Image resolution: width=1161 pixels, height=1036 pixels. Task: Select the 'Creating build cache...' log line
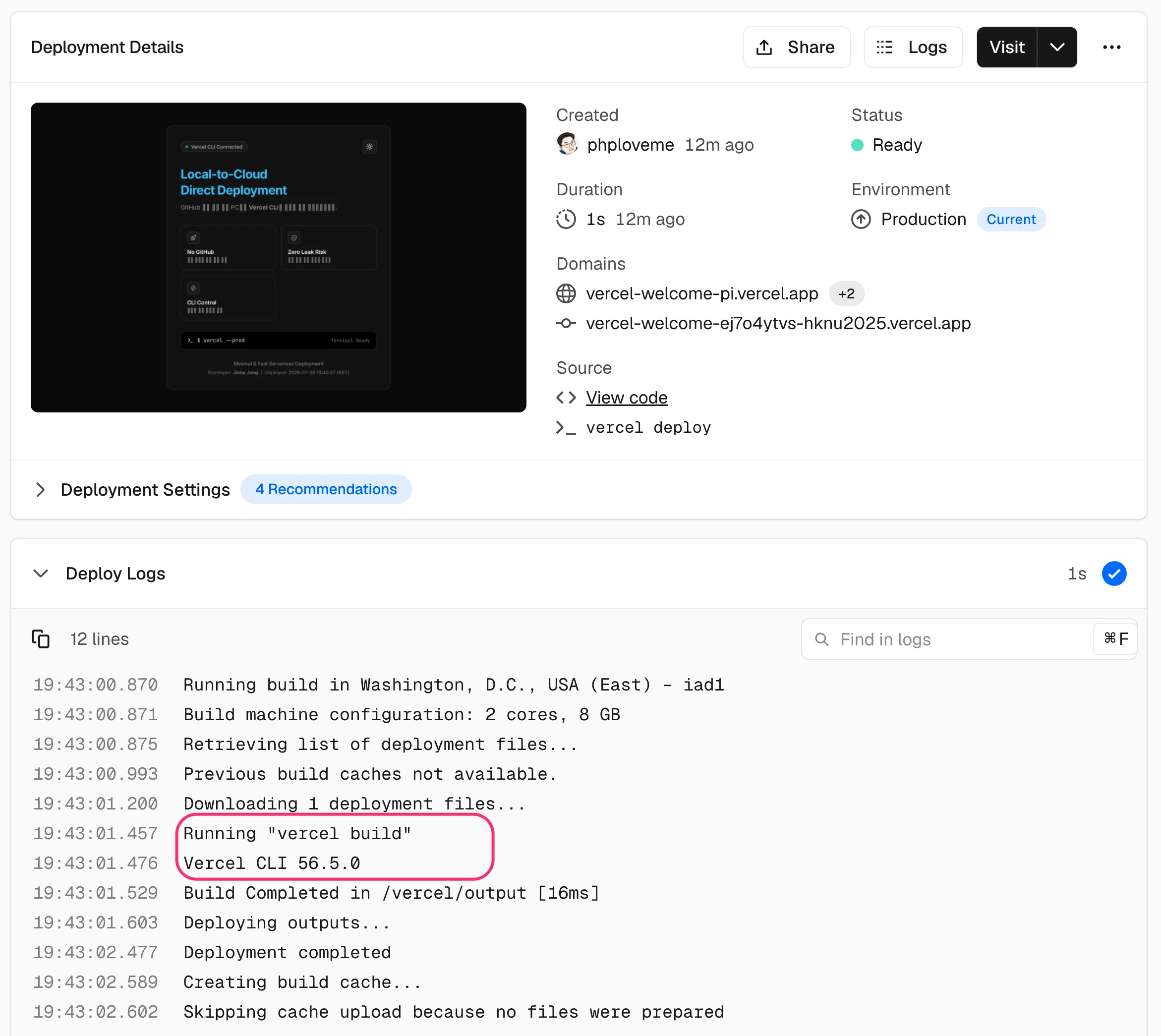pos(302,982)
